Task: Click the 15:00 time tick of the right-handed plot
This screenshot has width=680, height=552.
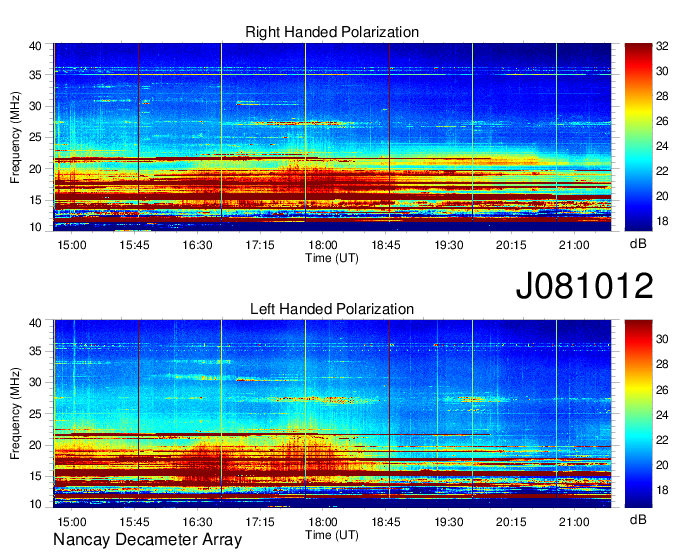Action: tap(72, 245)
